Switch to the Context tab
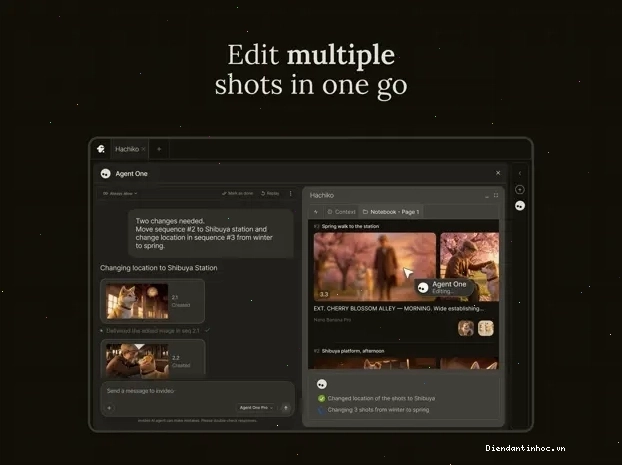Screen dimensions: 622x465 341,212
